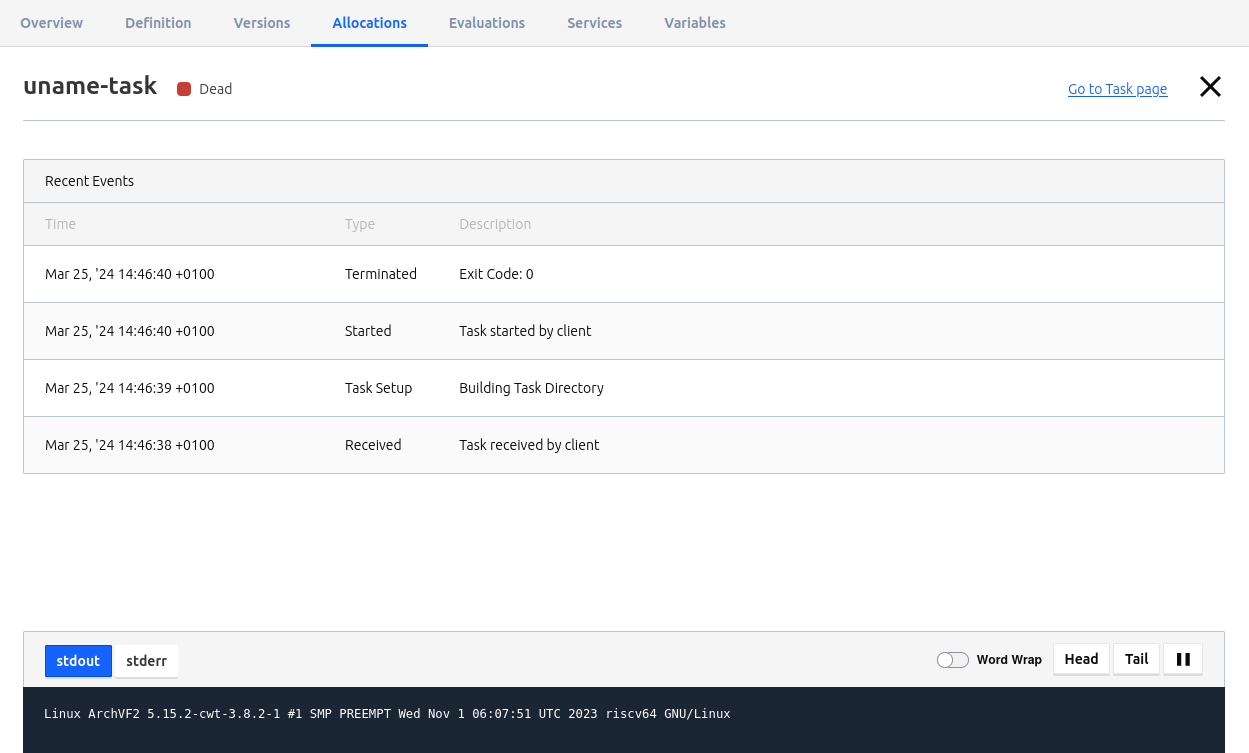The height and width of the screenshot is (753, 1249).
Task: Show the stderr log output
Action: point(146,661)
